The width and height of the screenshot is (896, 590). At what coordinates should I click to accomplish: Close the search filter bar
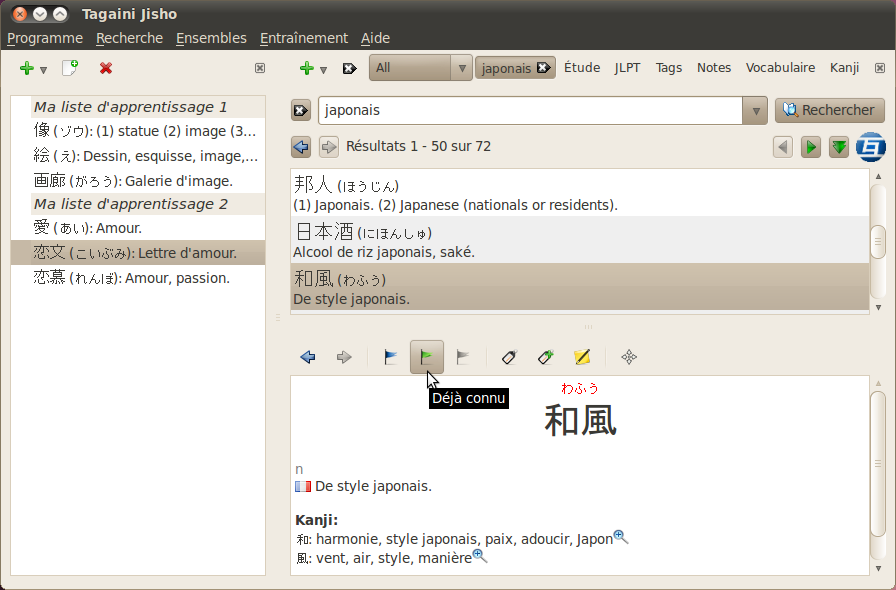pyautogui.click(x=880, y=69)
